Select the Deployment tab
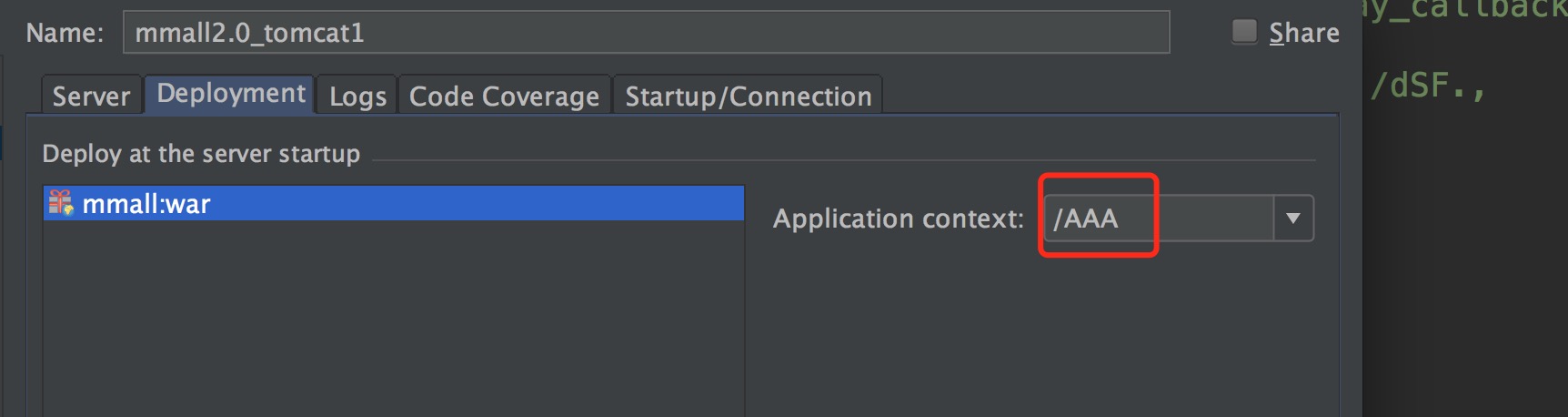 231,94
